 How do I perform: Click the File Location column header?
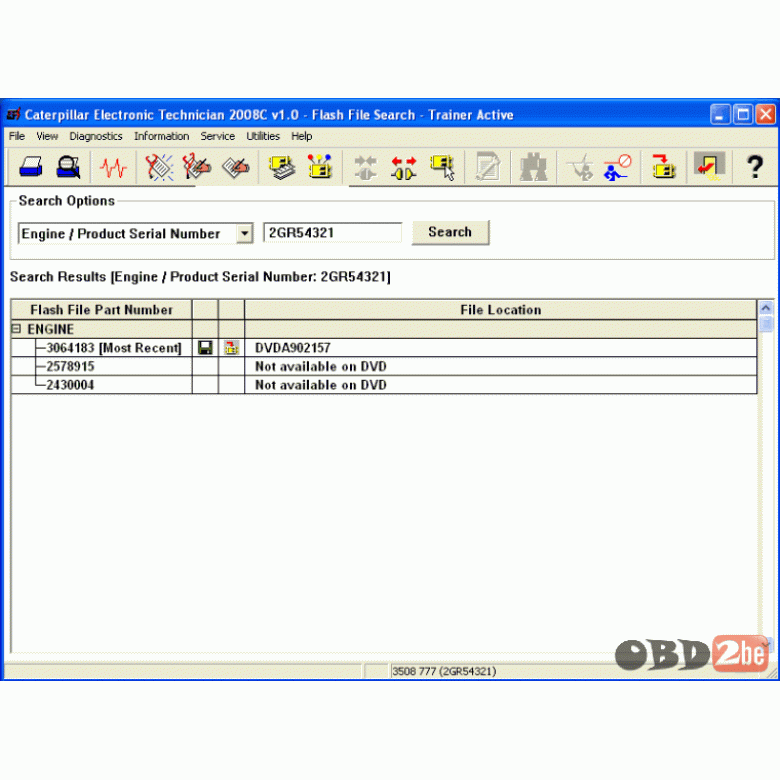[500, 310]
